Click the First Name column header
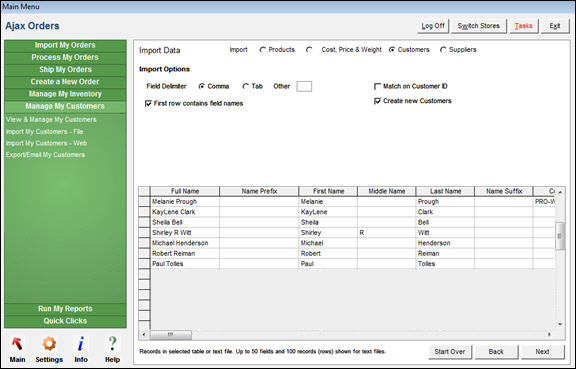This screenshot has width=576, height=369. point(328,191)
